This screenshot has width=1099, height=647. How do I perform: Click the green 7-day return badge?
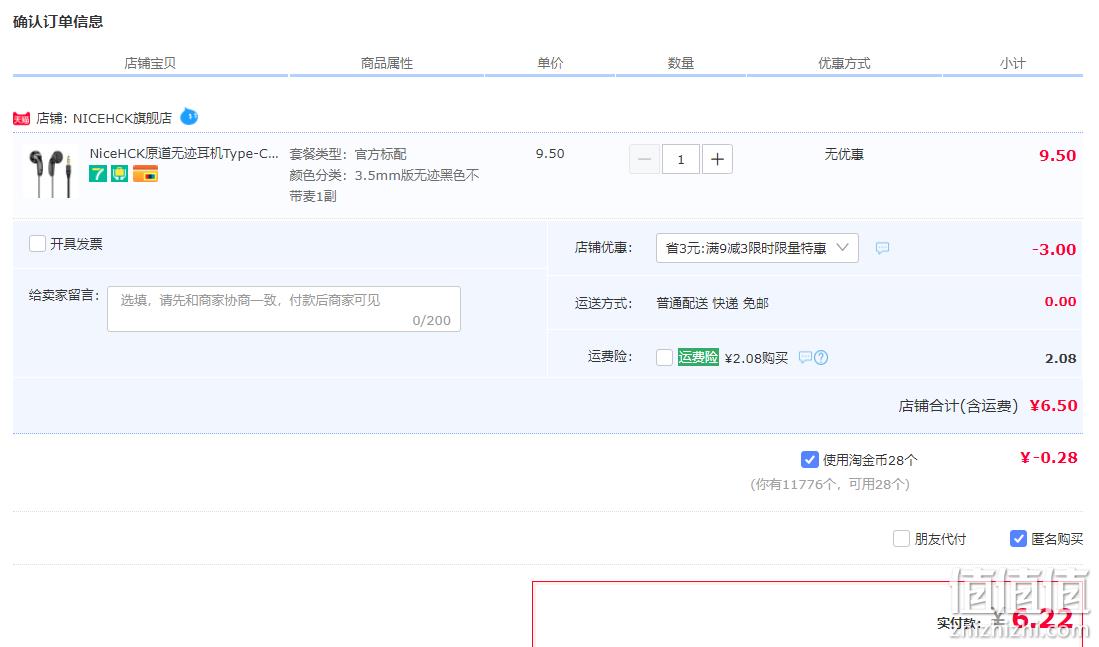pos(97,174)
